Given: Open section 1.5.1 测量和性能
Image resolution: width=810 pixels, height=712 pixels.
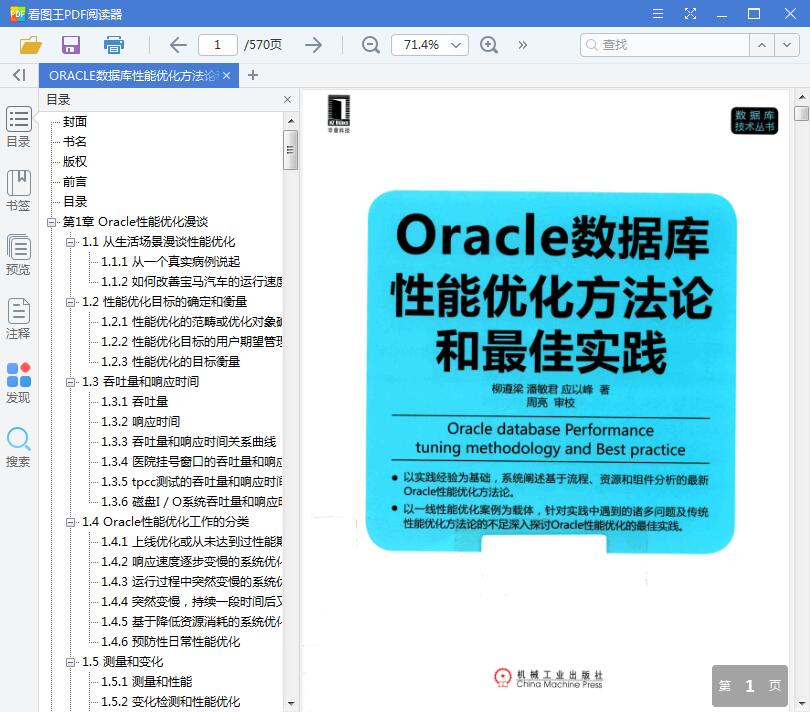Looking at the screenshot, I should click(x=147, y=682).
